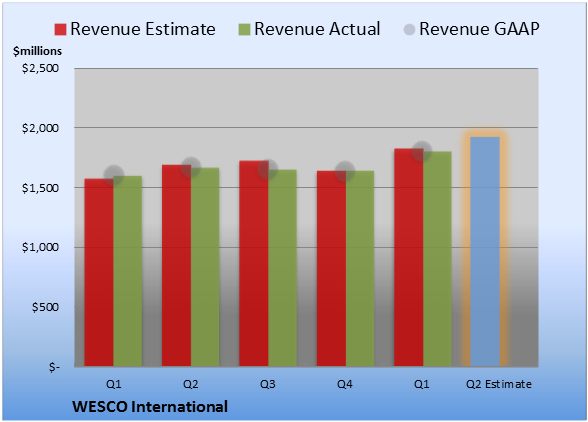Viewport: 588px width, 422px height.
Task: Select the blue Q2 Estimate bar
Action: (485, 251)
